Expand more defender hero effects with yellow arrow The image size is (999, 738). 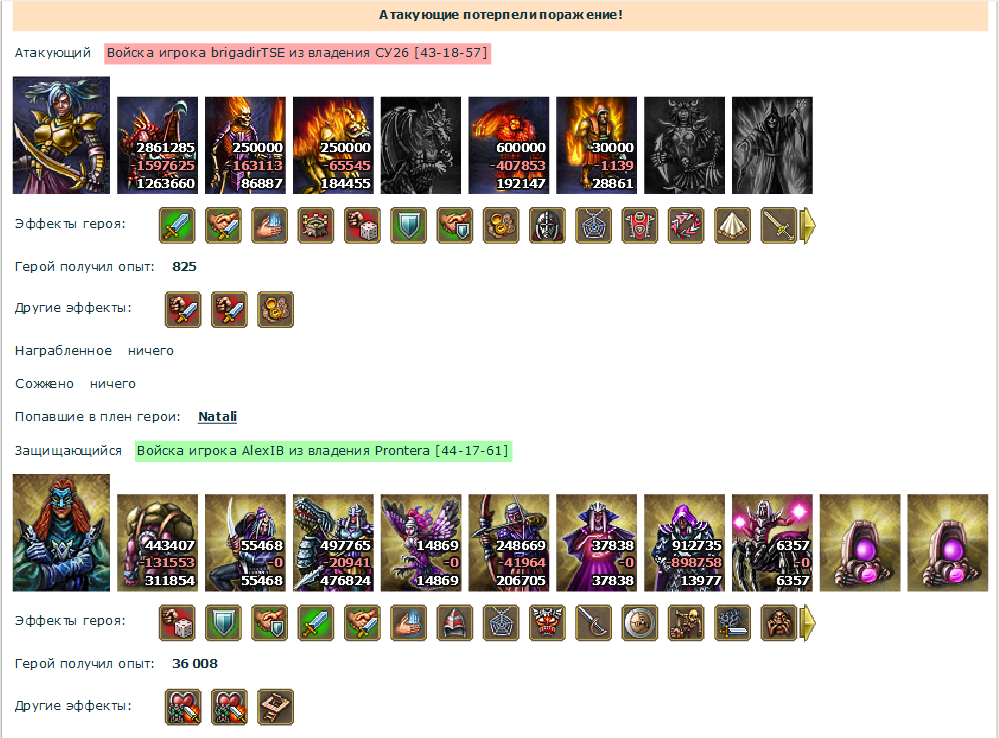(808, 623)
